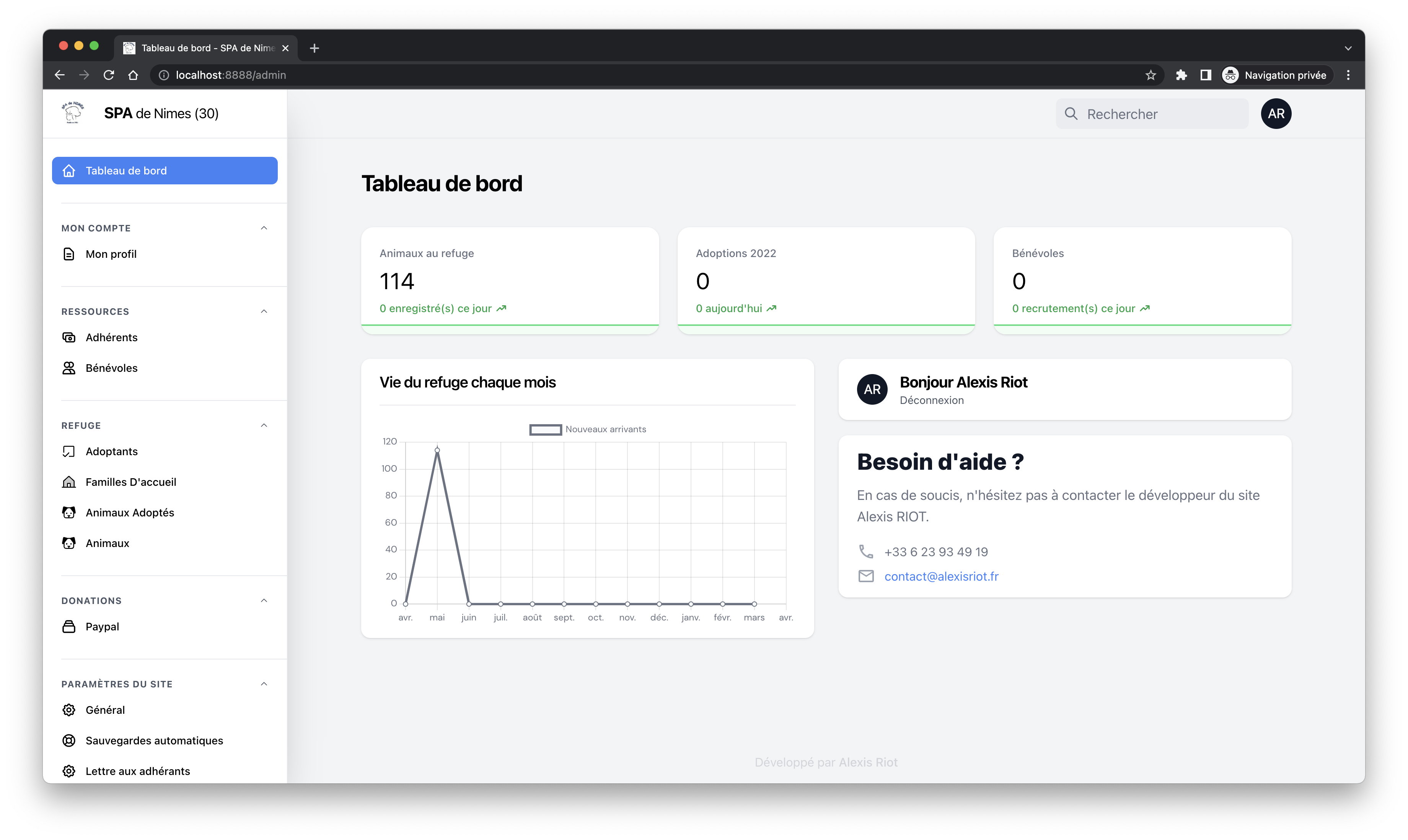Toggle Nouveaux arrivants legend box in chart
1408x840 pixels.
pyautogui.click(x=545, y=430)
